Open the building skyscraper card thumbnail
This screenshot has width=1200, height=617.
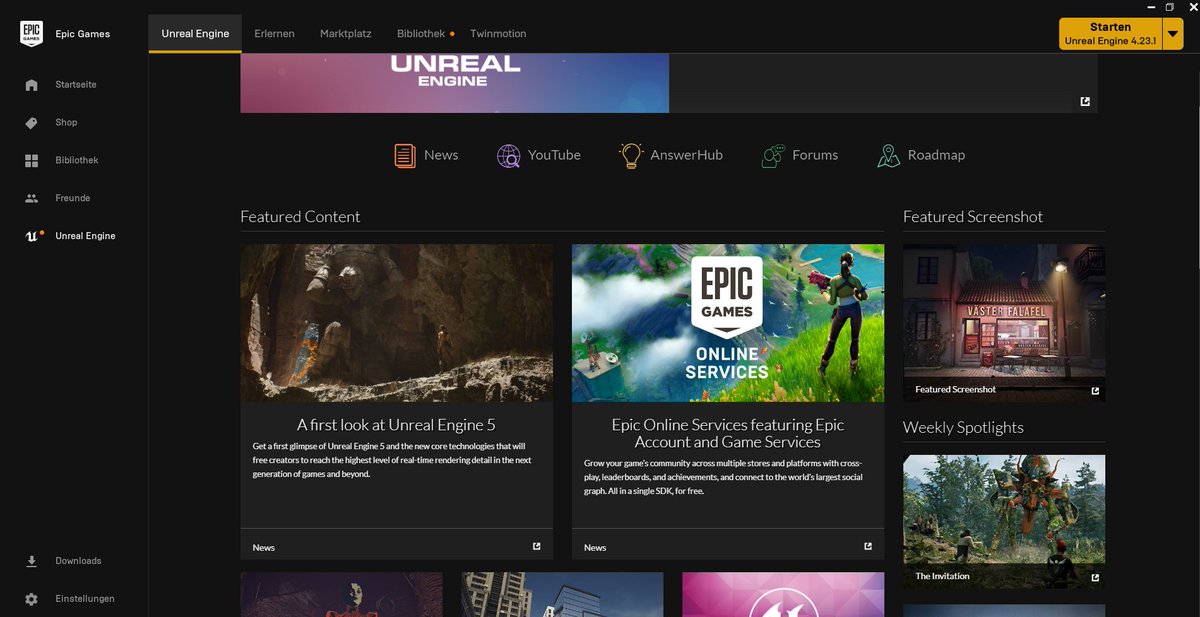pos(562,594)
